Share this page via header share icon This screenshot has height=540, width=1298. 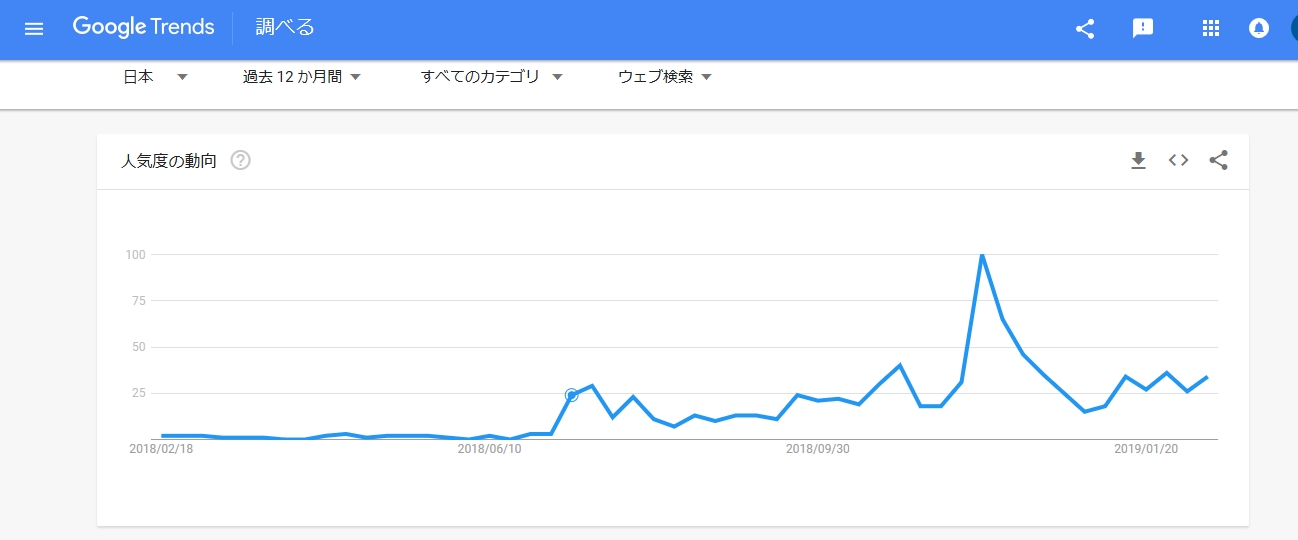point(1085,29)
